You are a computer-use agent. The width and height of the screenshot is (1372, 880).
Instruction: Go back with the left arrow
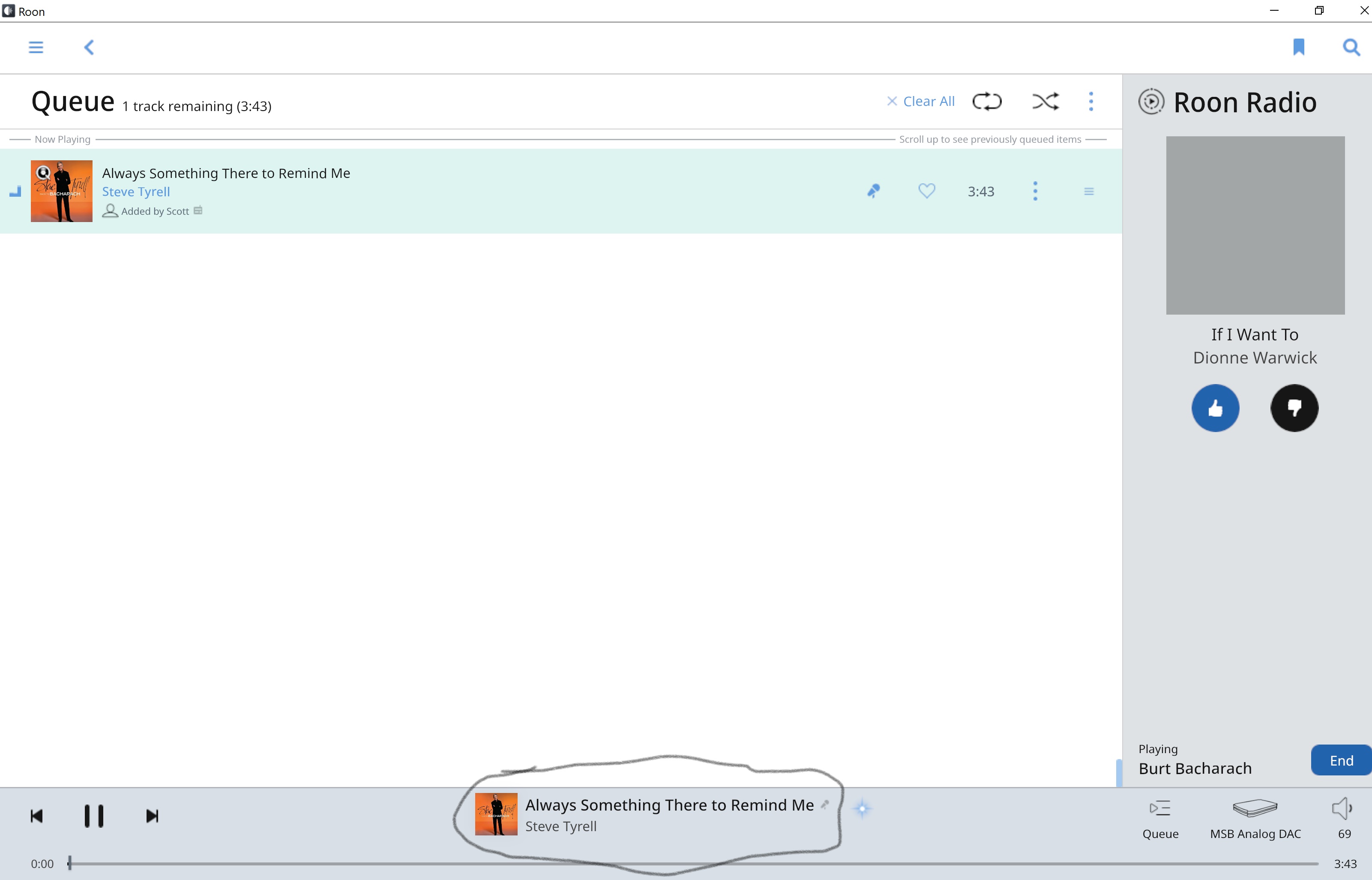(x=89, y=47)
